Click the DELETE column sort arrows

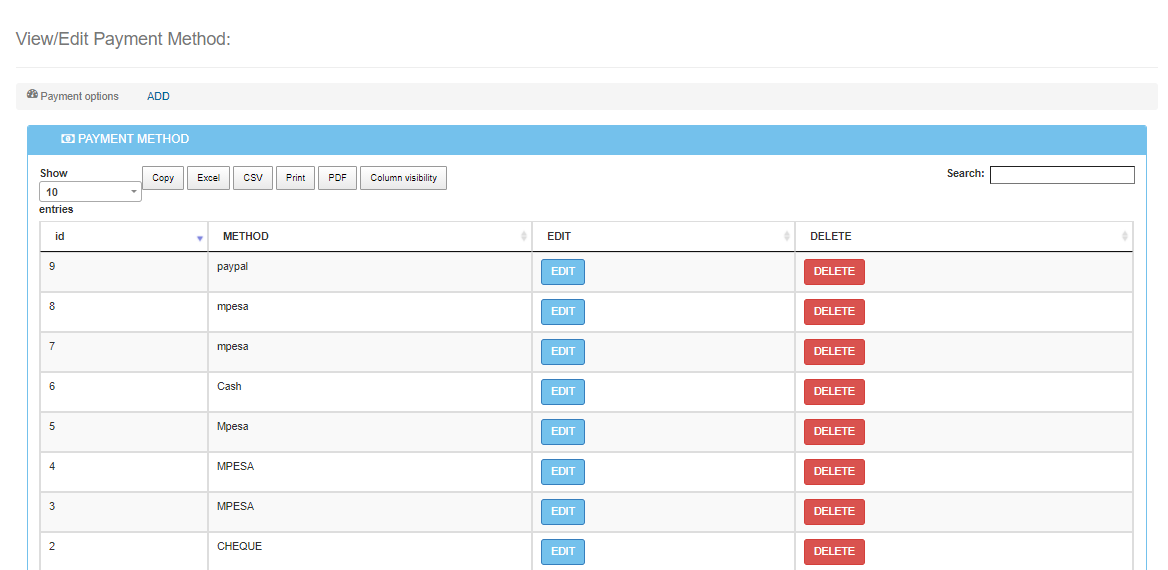pyautogui.click(x=1124, y=237)
